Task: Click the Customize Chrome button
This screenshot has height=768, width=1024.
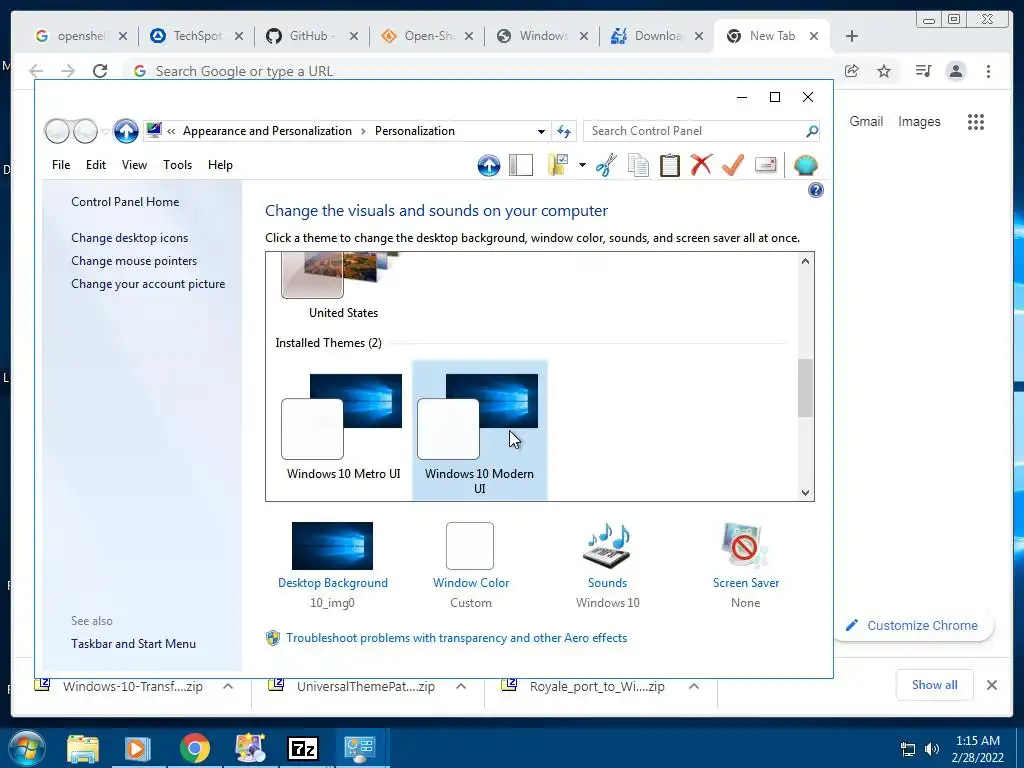Action: tap(914, 626)
